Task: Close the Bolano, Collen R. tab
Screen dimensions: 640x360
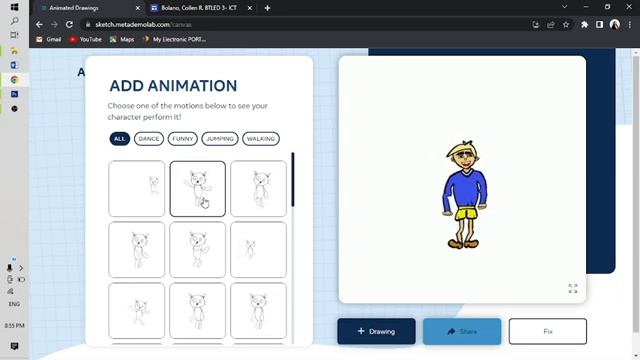Action: [x=250, y=8]
